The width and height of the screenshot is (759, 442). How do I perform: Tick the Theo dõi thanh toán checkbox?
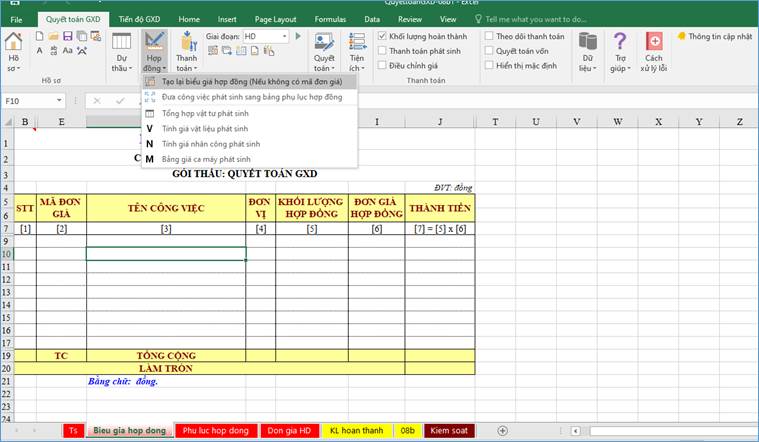pyautogui.click(x=490, y=37)
